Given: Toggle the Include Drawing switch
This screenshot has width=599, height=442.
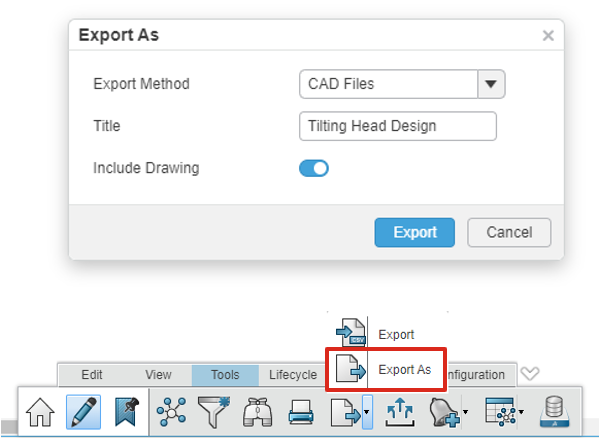Looking at the screenshot, I should click(x=314, y=168).
